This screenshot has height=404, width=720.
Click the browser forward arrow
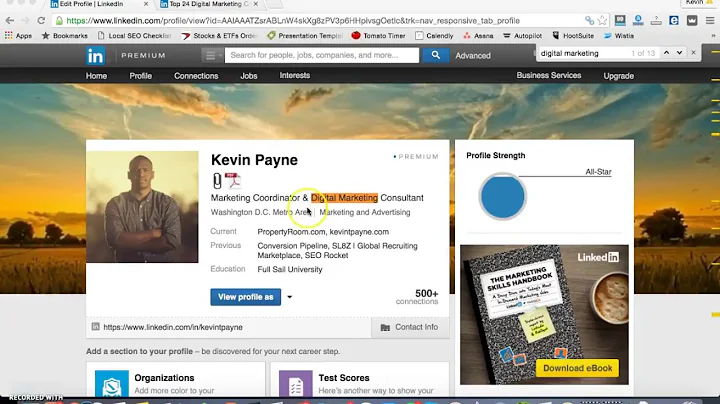point(25,21)
